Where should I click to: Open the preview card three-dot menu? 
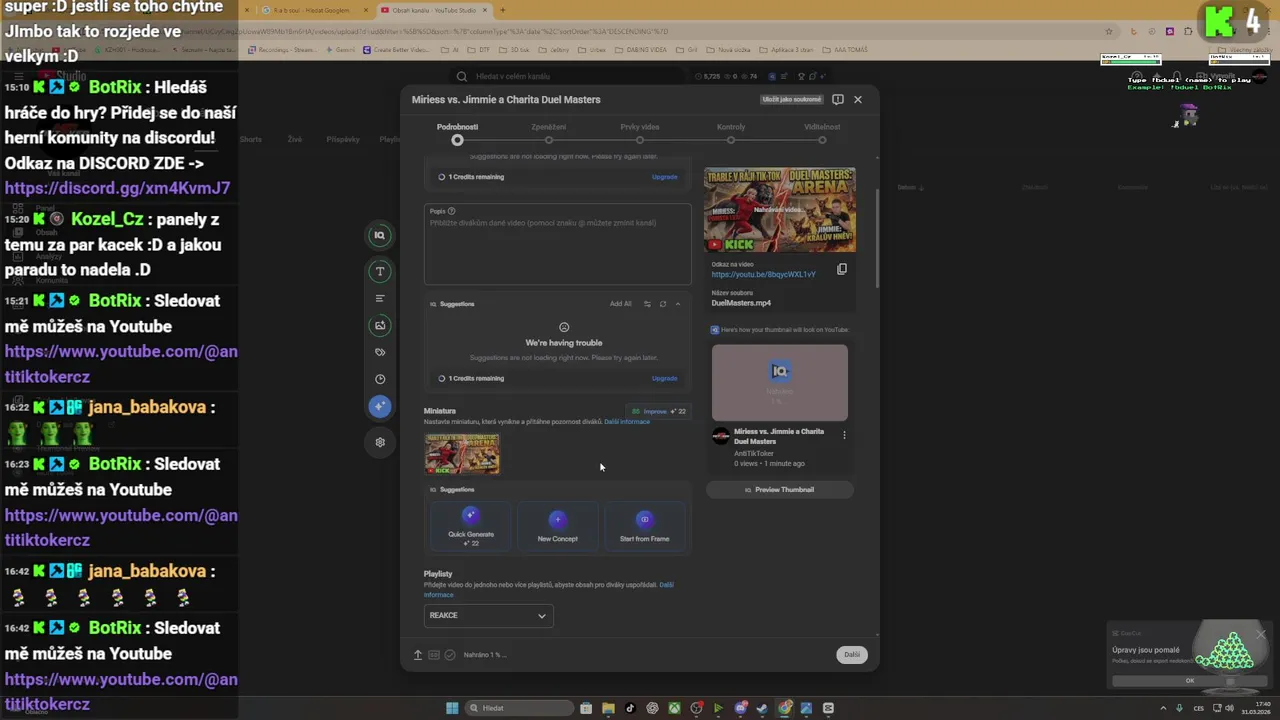[x=844, y=435]
